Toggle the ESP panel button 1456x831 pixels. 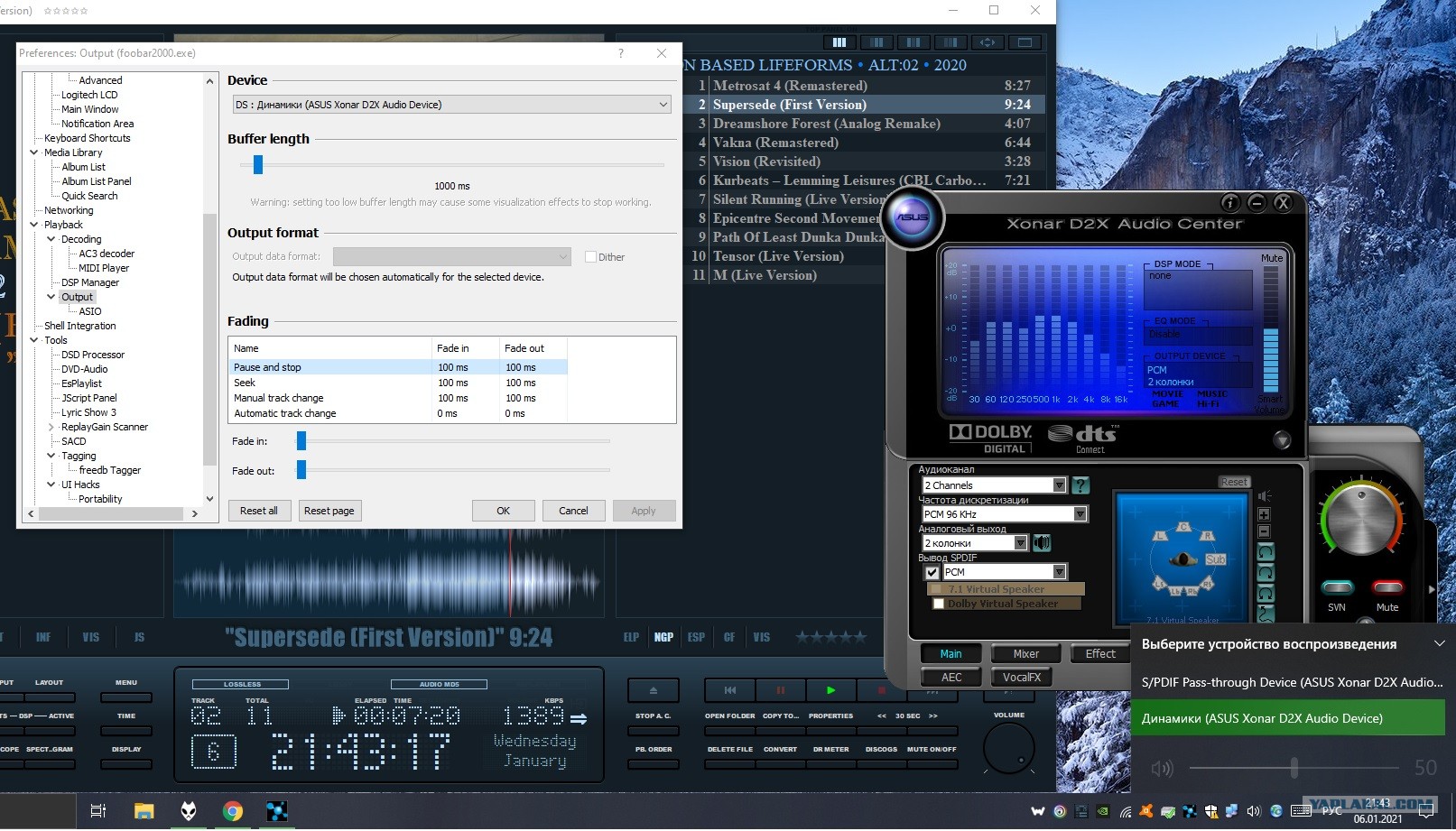[696, 637]
